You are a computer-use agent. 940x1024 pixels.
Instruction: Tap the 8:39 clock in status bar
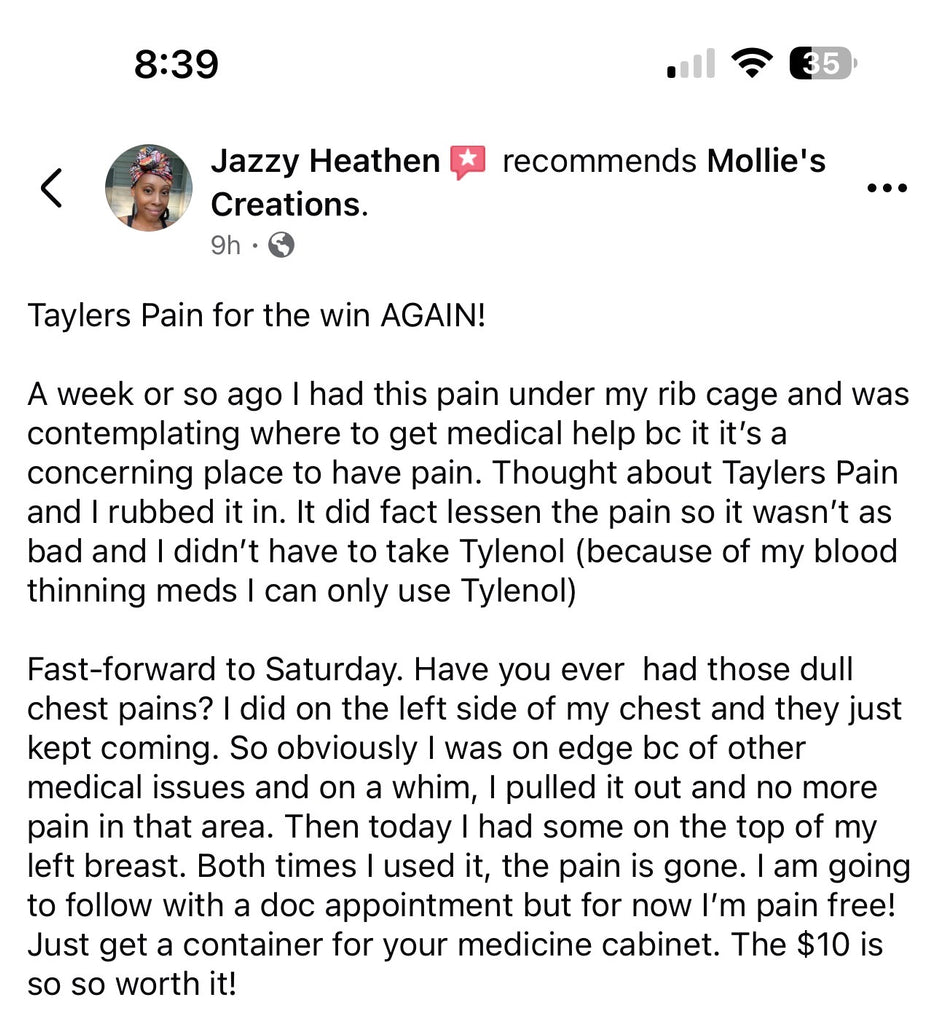coord(176,65)
